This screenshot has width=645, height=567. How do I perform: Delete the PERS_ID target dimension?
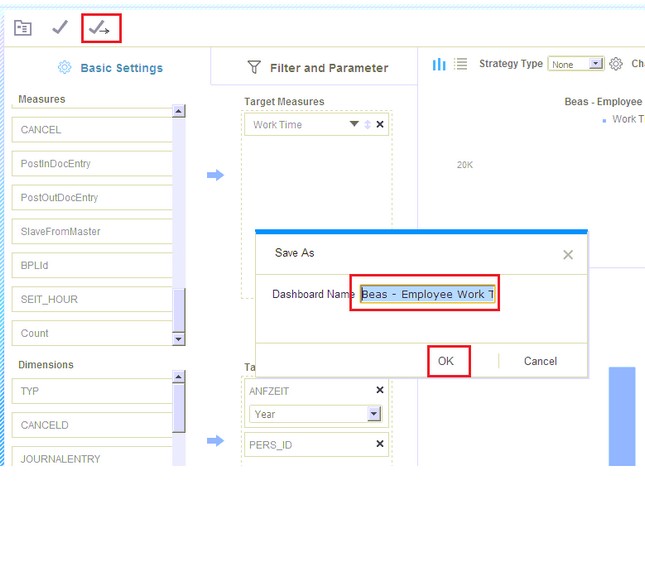click(380, 444)
